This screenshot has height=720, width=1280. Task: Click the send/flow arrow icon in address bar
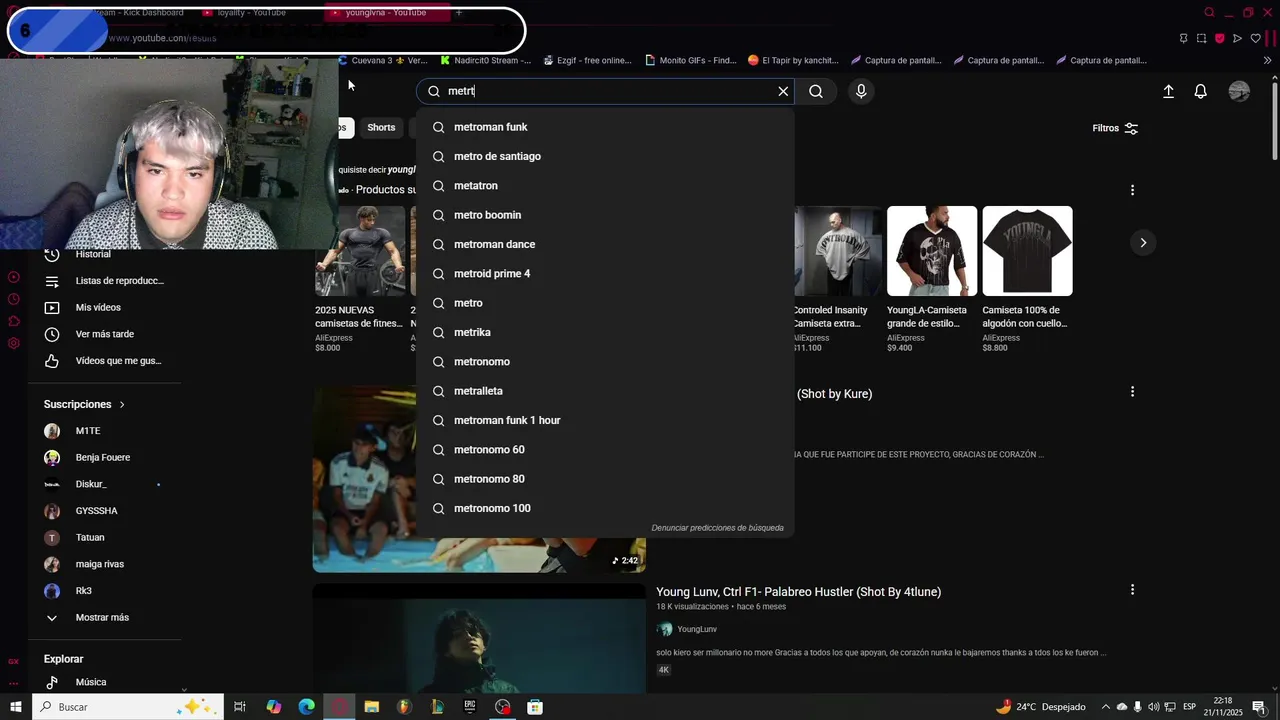click(1237, 38)
